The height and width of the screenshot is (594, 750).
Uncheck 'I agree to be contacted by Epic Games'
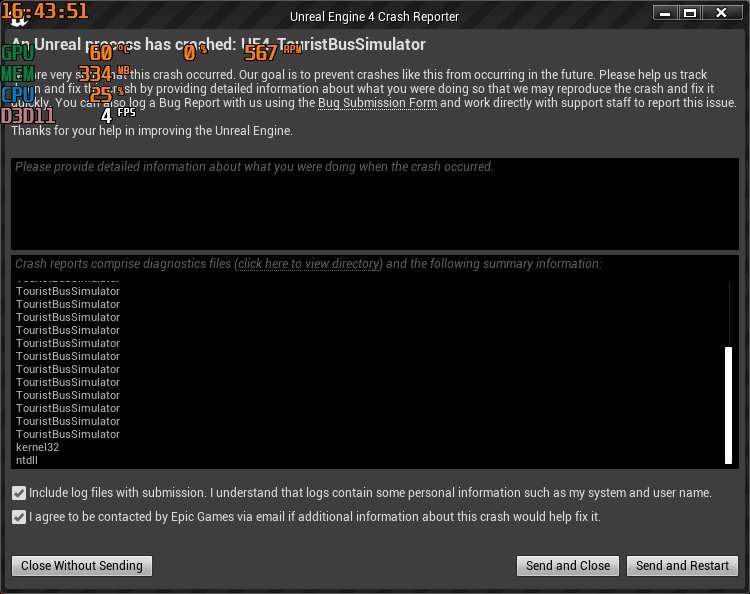(x=19, y=517)
